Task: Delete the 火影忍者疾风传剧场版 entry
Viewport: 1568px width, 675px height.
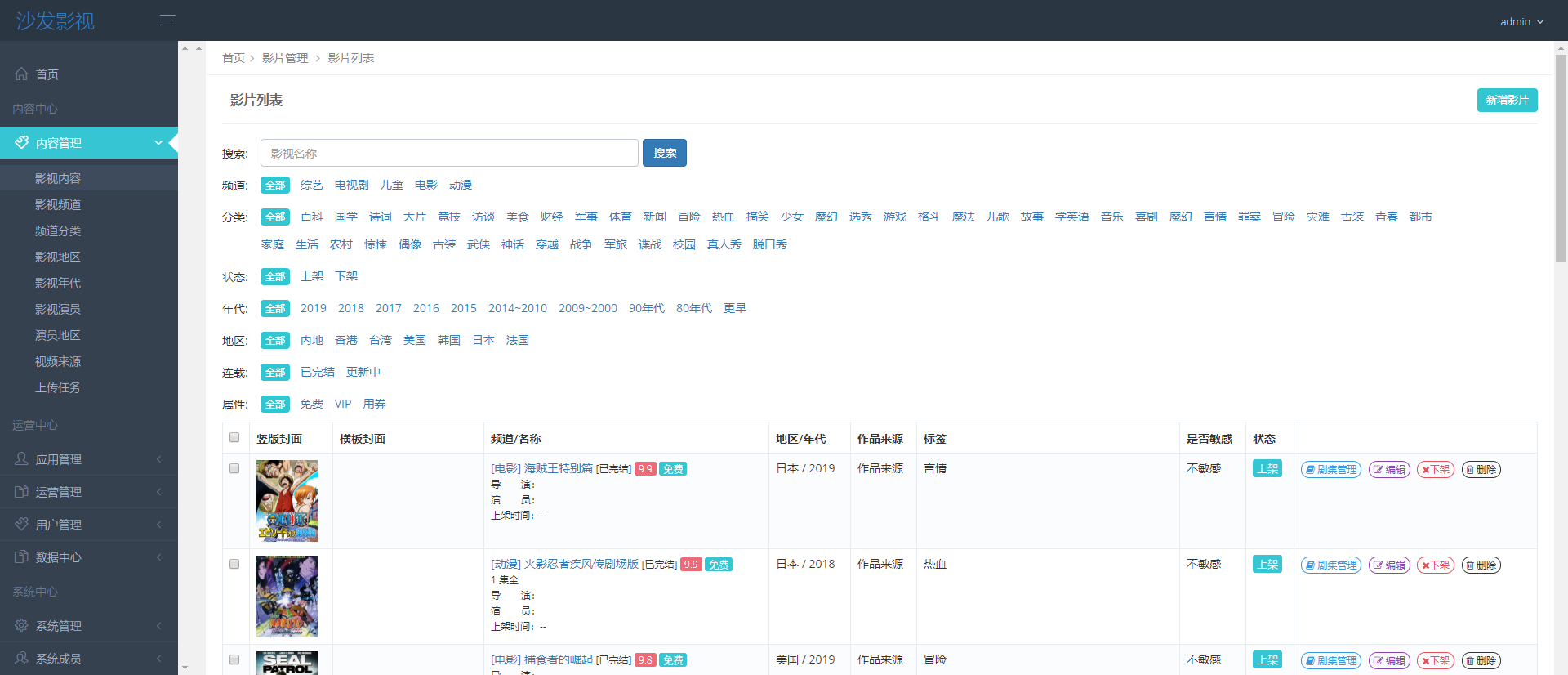Action: tap(1481, 565)
